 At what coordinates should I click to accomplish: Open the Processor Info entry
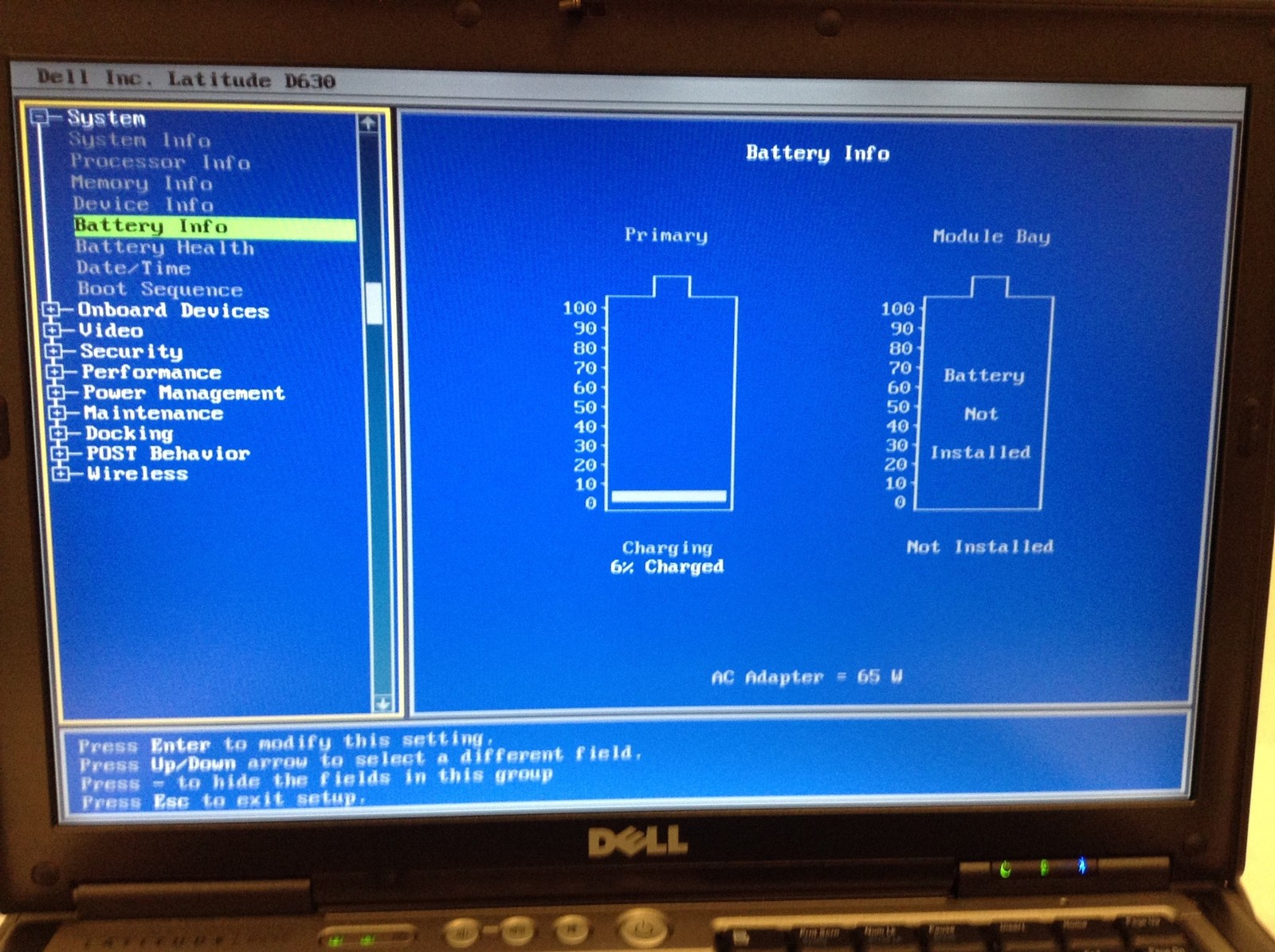[160, 162]
